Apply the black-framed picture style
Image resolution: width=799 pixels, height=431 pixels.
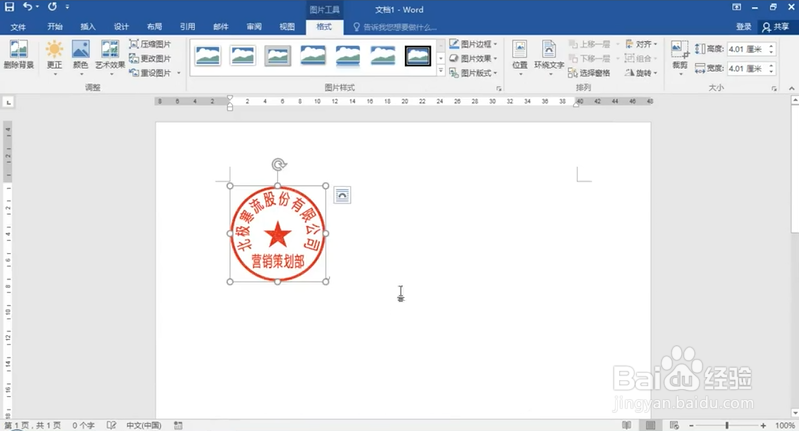[x=418, y=56]
